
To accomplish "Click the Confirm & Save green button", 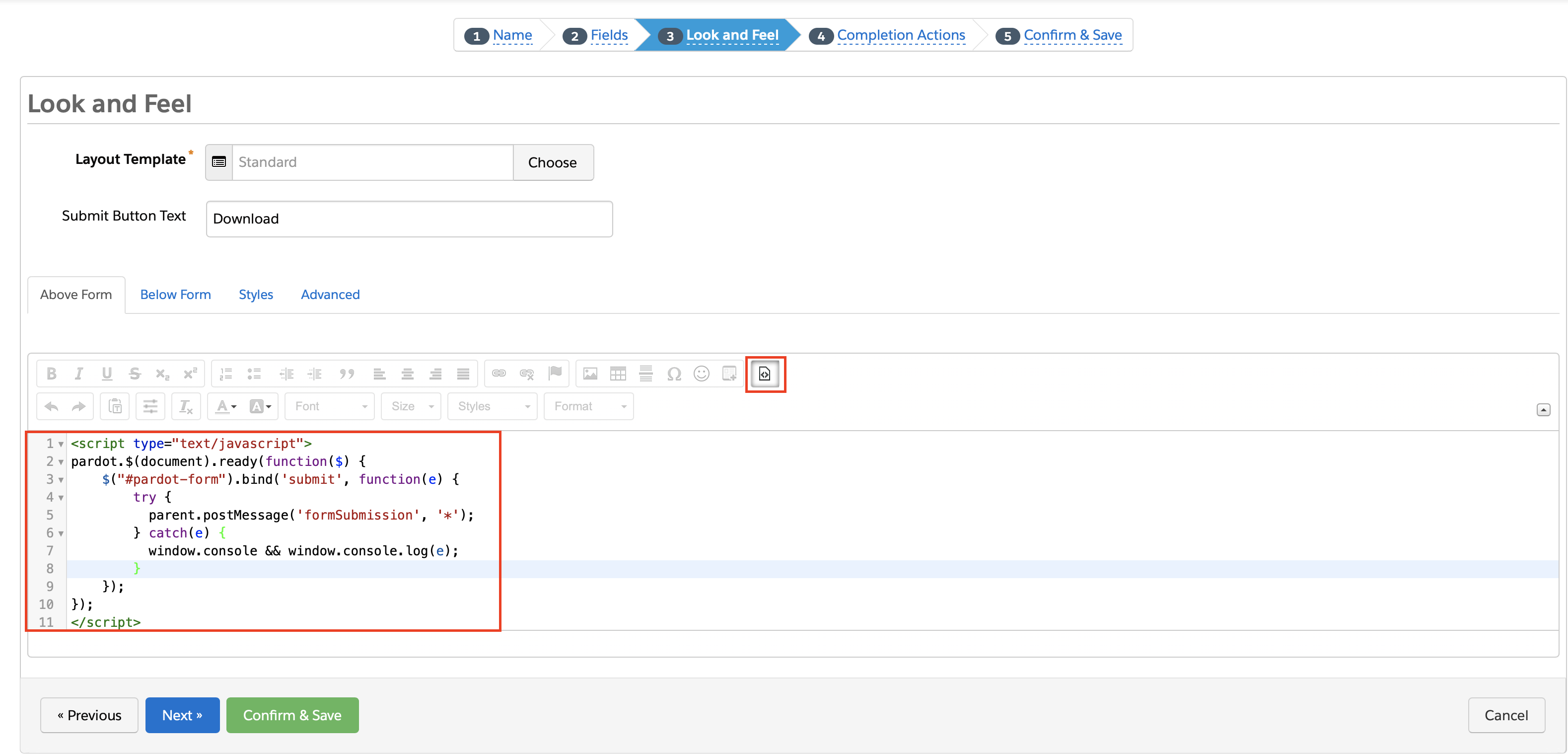I will (x=292, y=714).
